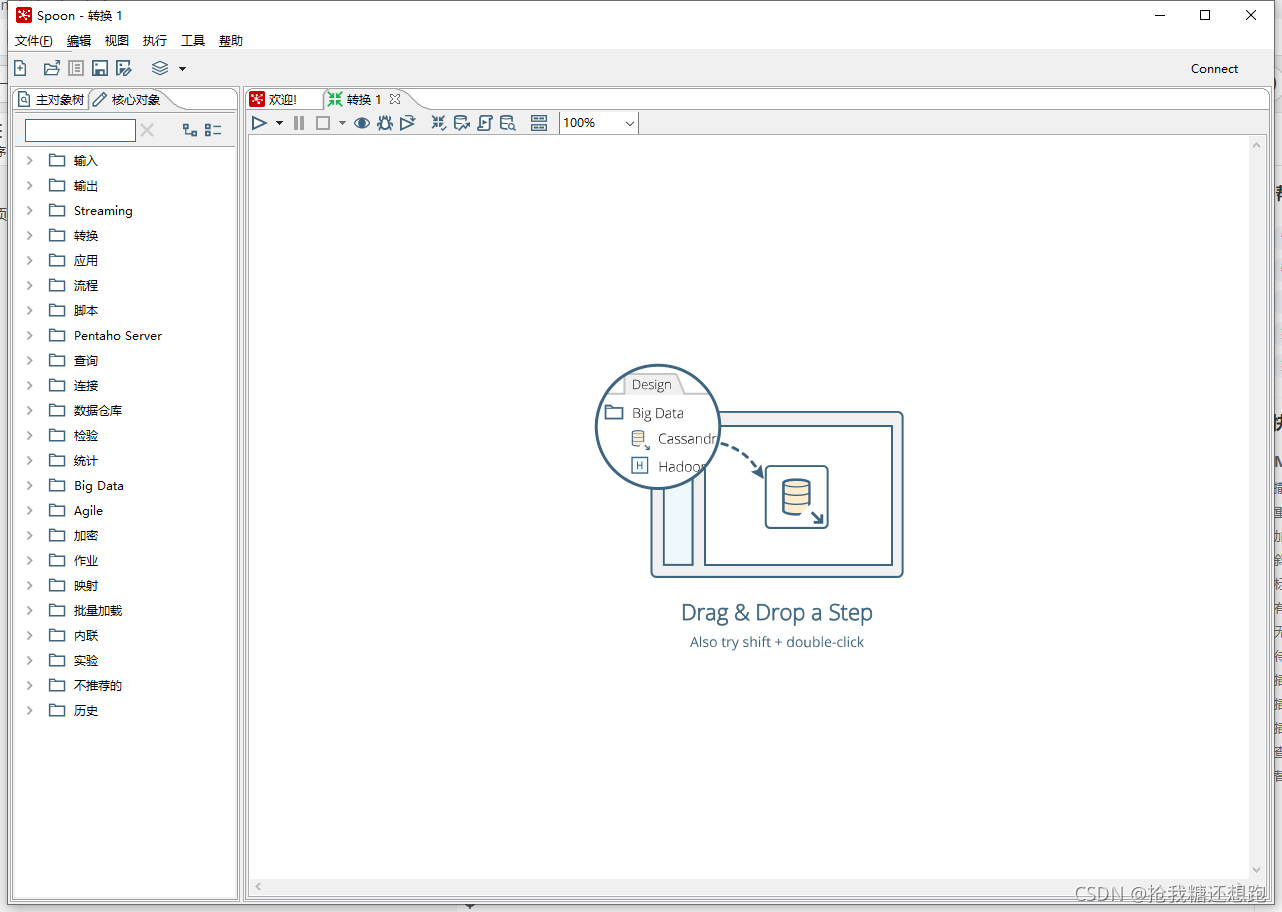Viewport: 1282px width, 912px height.
Task: Expand the 转换 folder
Action: point(30,235)
